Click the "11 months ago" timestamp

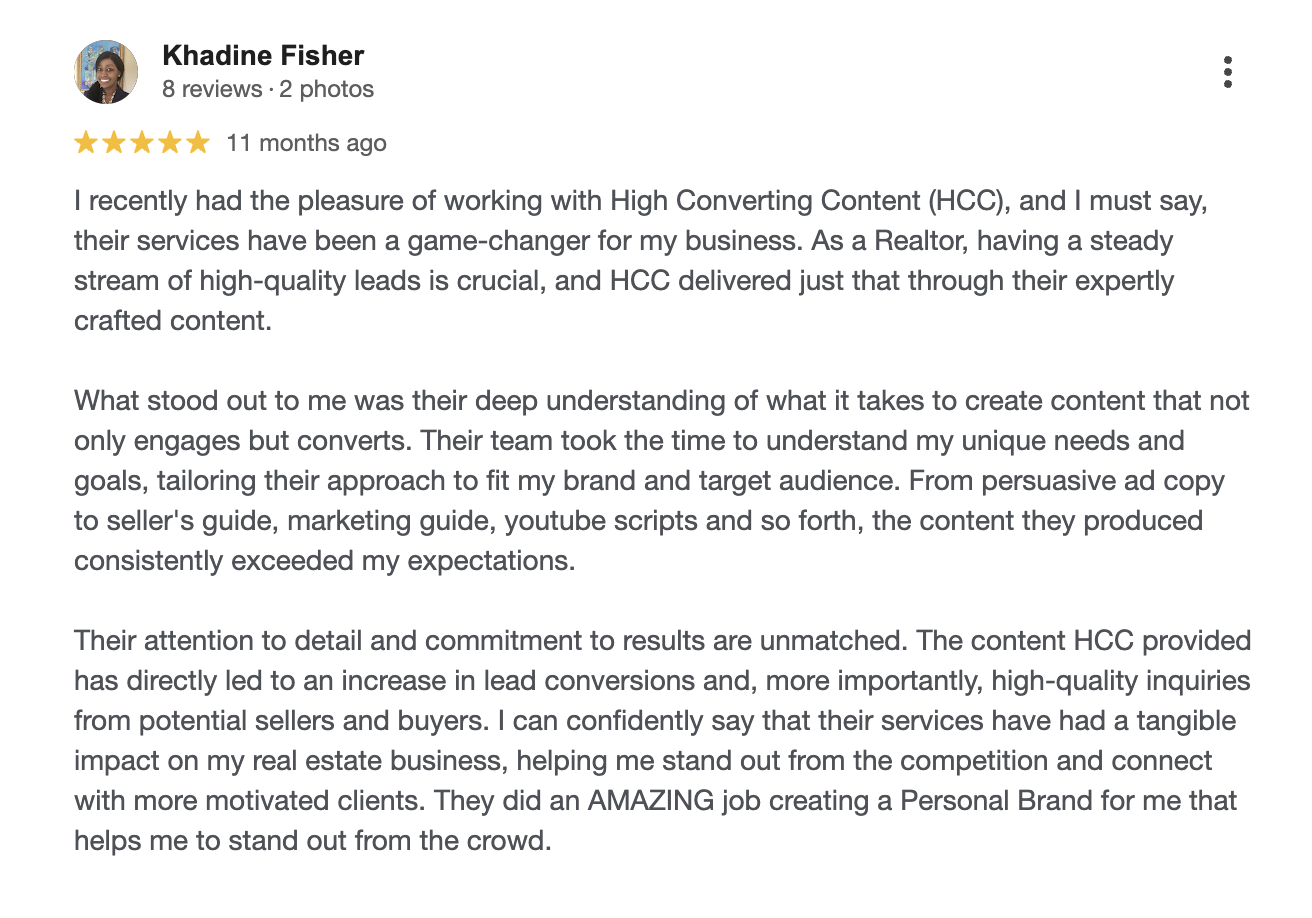(306, 143)
